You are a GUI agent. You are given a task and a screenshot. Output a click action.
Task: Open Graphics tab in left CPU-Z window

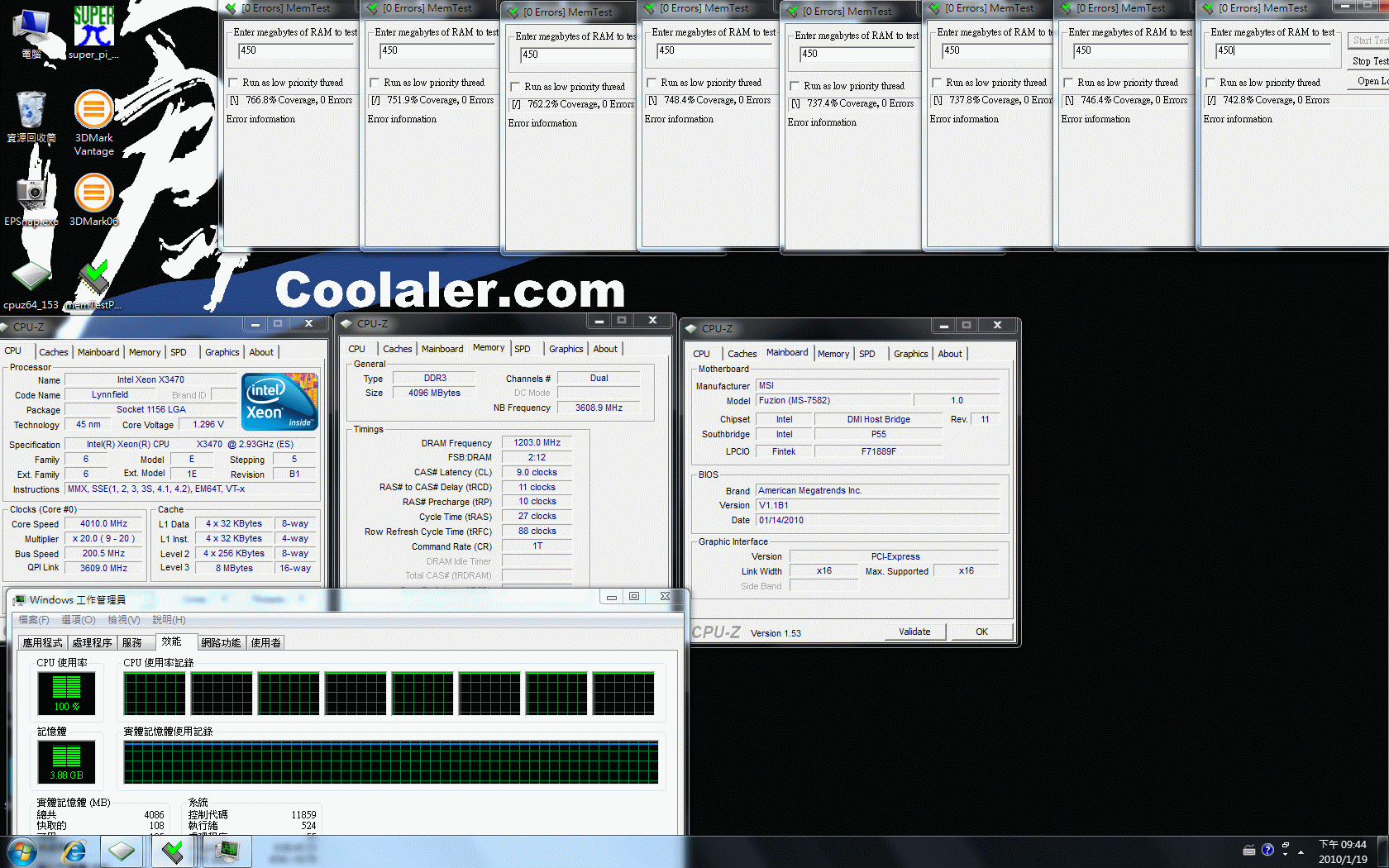click(x=222, y=352)
